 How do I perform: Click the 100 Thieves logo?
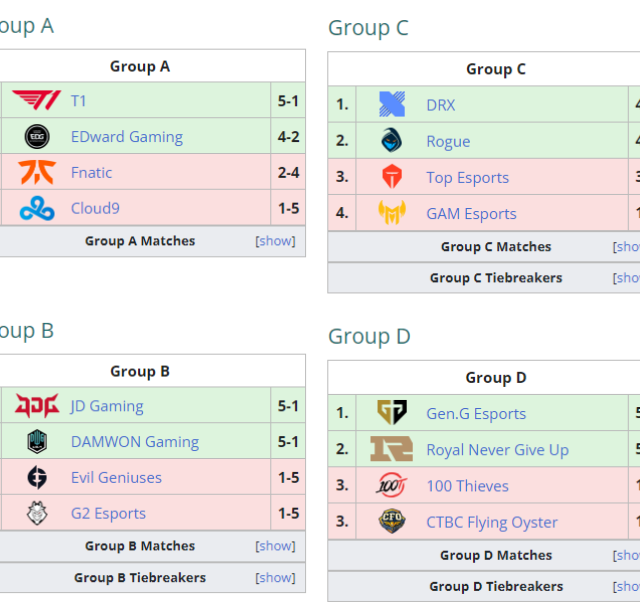coord(391,485)
